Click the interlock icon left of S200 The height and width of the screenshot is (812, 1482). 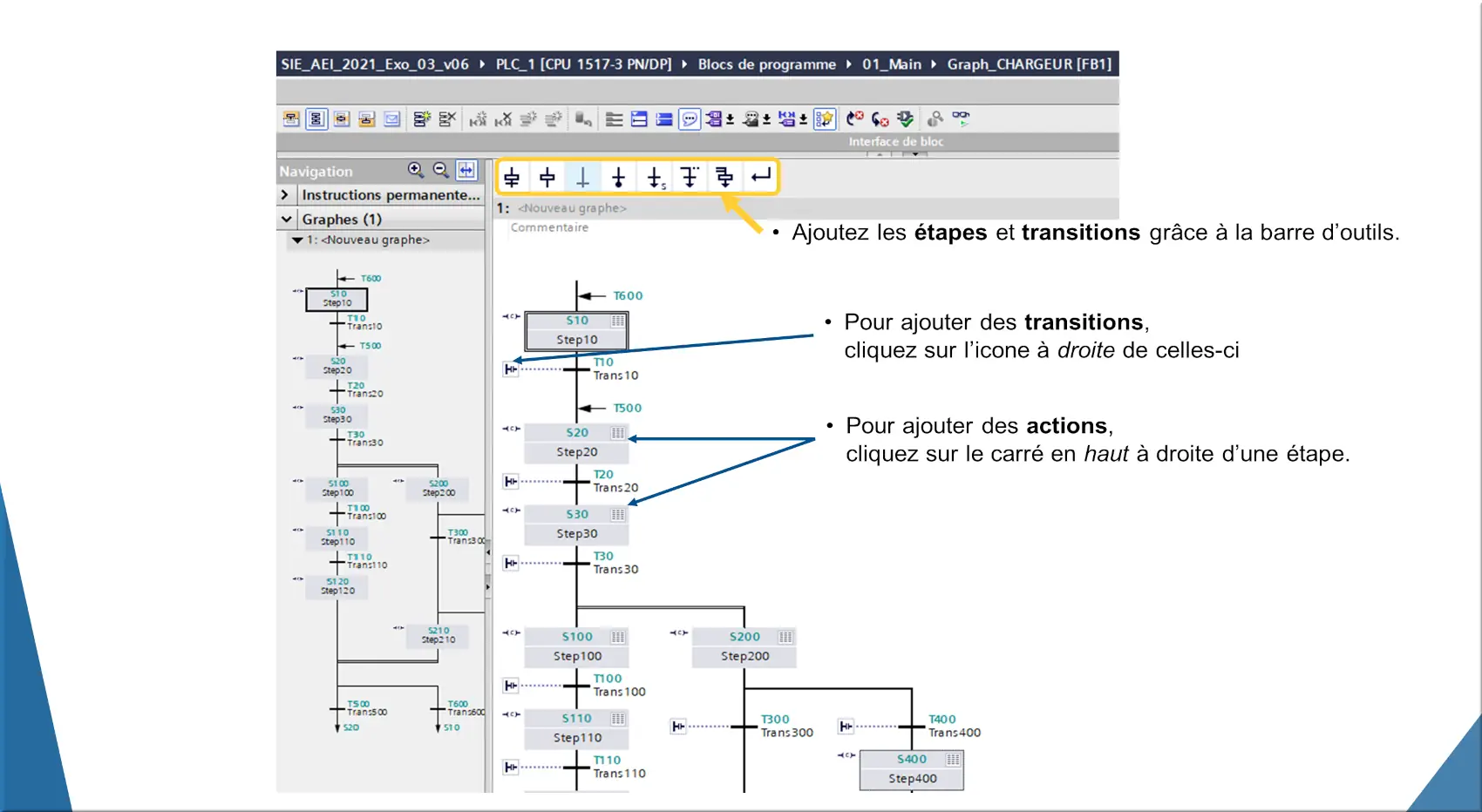pyautogui.click(x=678, y=633)
